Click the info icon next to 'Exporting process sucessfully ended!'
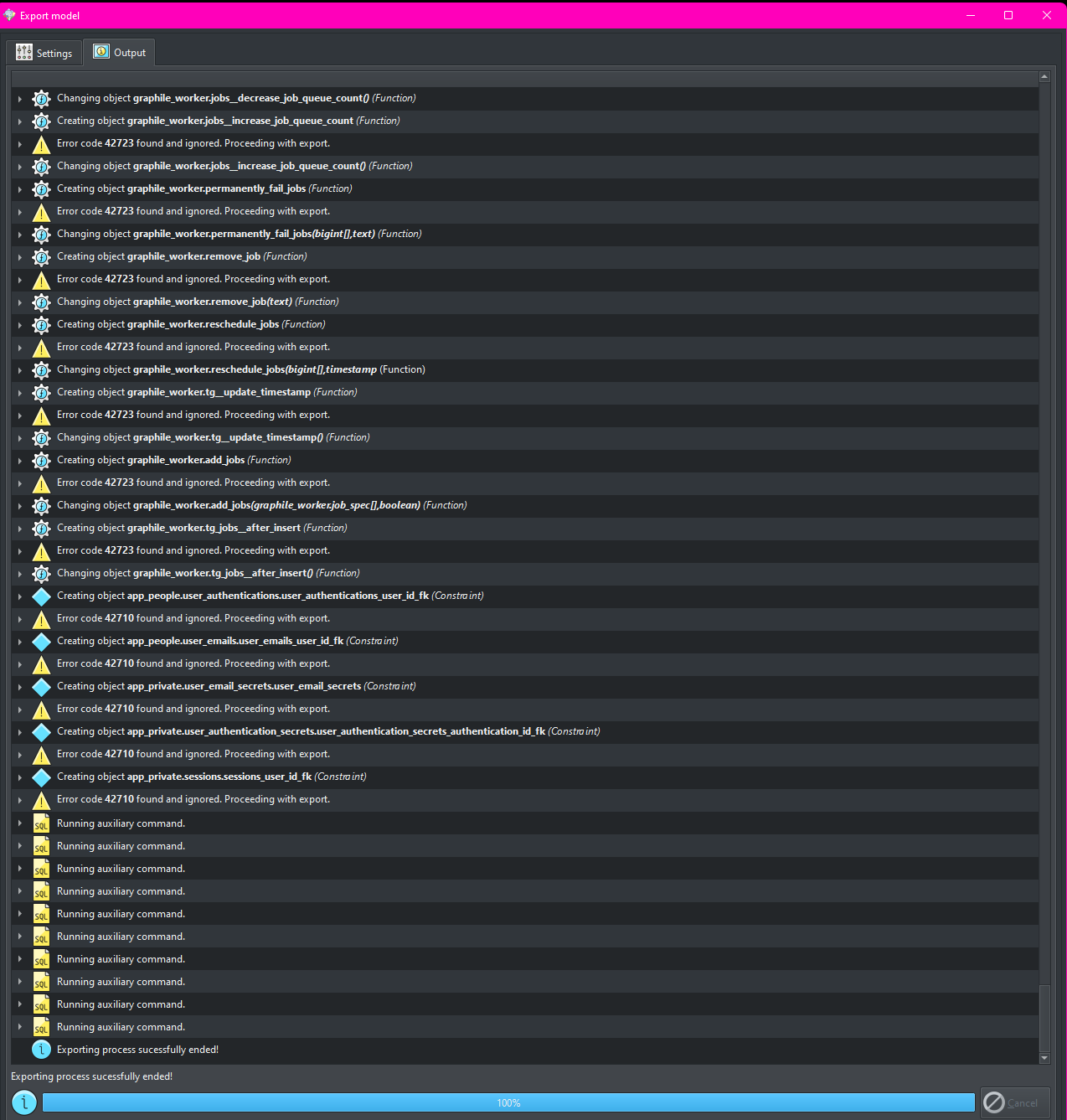Image resolution: width=1067 pixels, height=1120 pixels. tap(41, 1049)
